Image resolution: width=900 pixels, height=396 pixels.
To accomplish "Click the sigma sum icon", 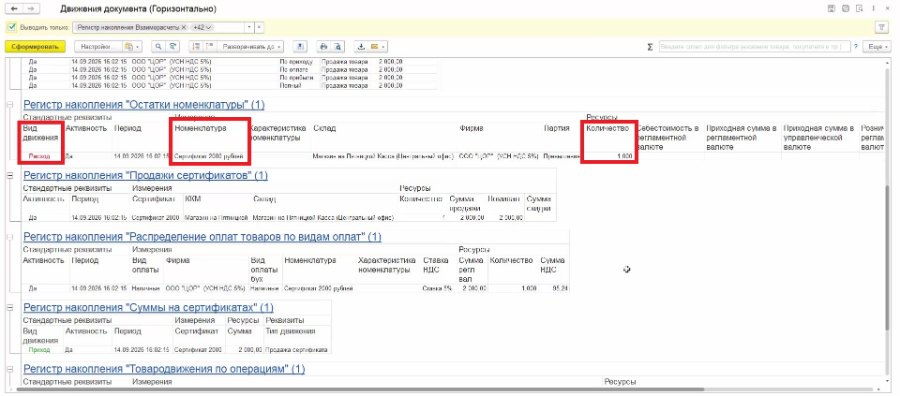I will pyautogui.click(x=650, y=47).
